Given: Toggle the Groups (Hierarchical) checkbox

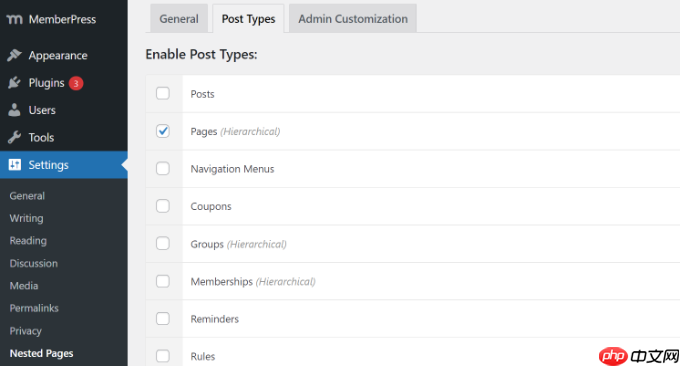Looking at the screenshot, I should 163,243.
